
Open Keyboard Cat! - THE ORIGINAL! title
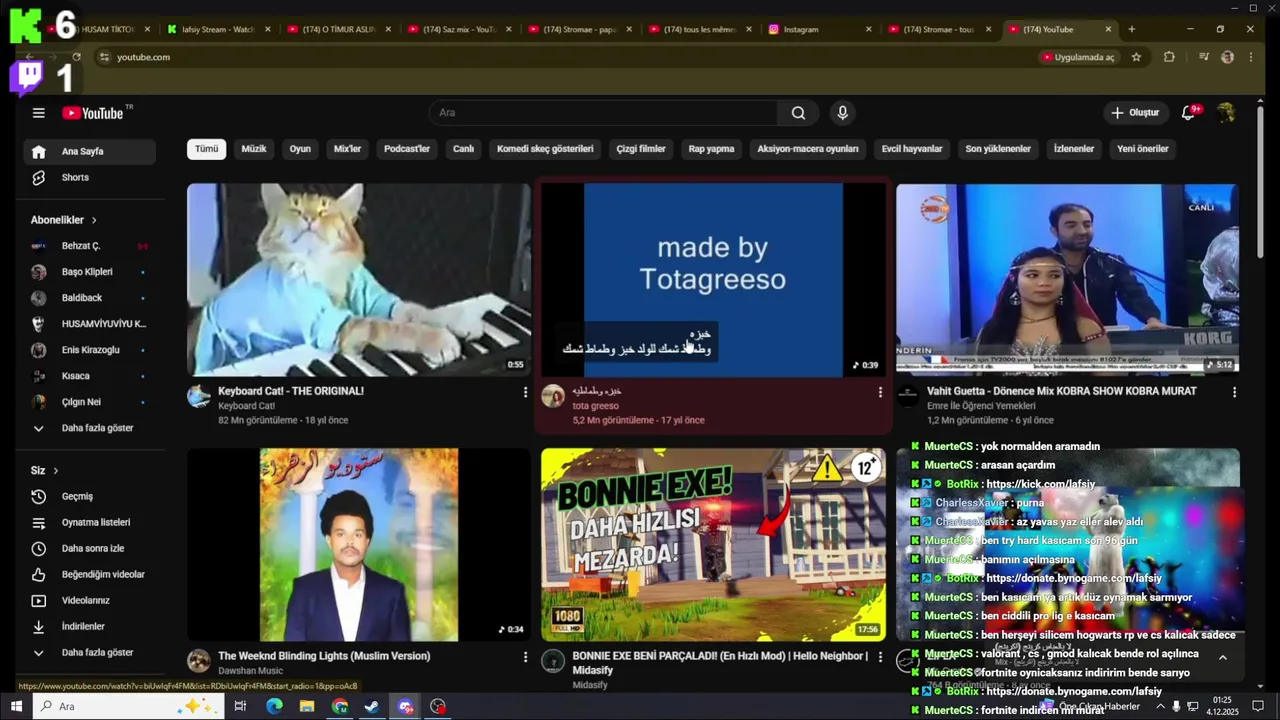point(291,391)
